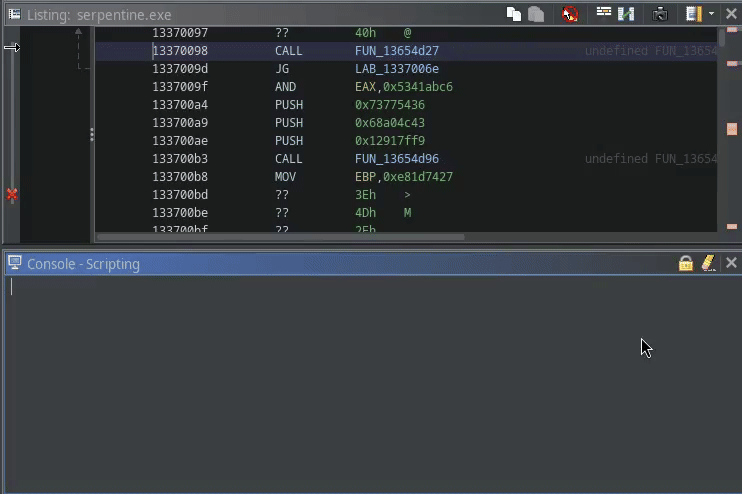Screen dimensions: 742x494
Task: Click the Copy icon in Listing toolbar
Action: pyautogui.click(x=514, y=14)
